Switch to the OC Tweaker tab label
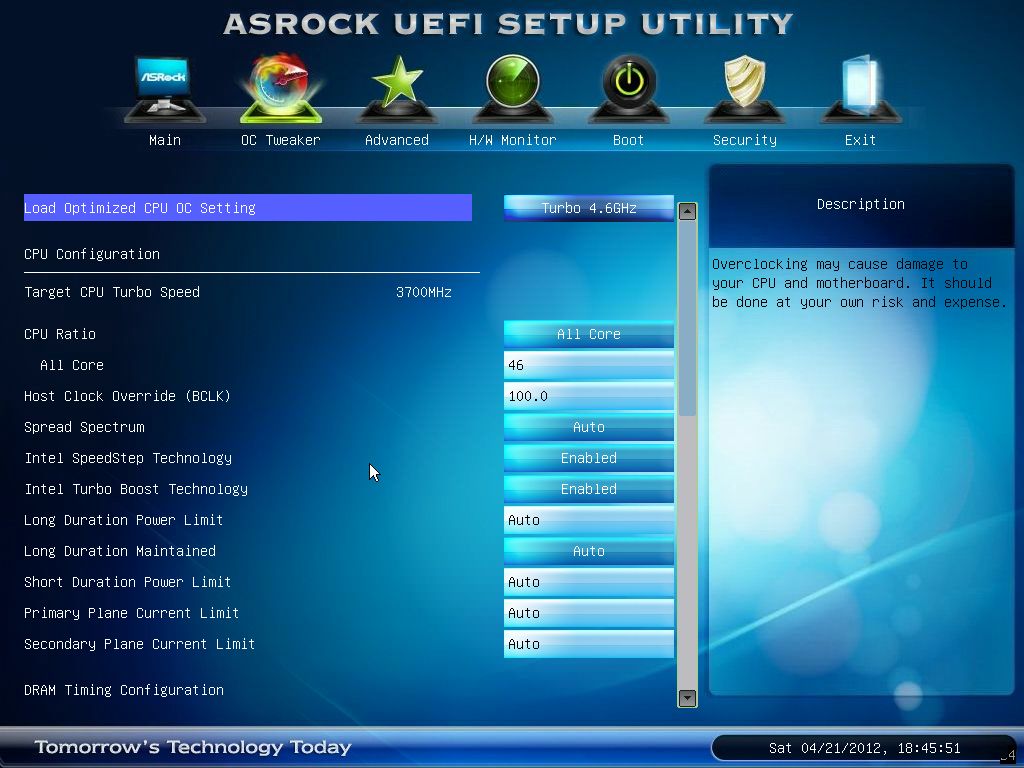Image resolution: width=1024 pixels, height=768 pixels. [281, 140]
